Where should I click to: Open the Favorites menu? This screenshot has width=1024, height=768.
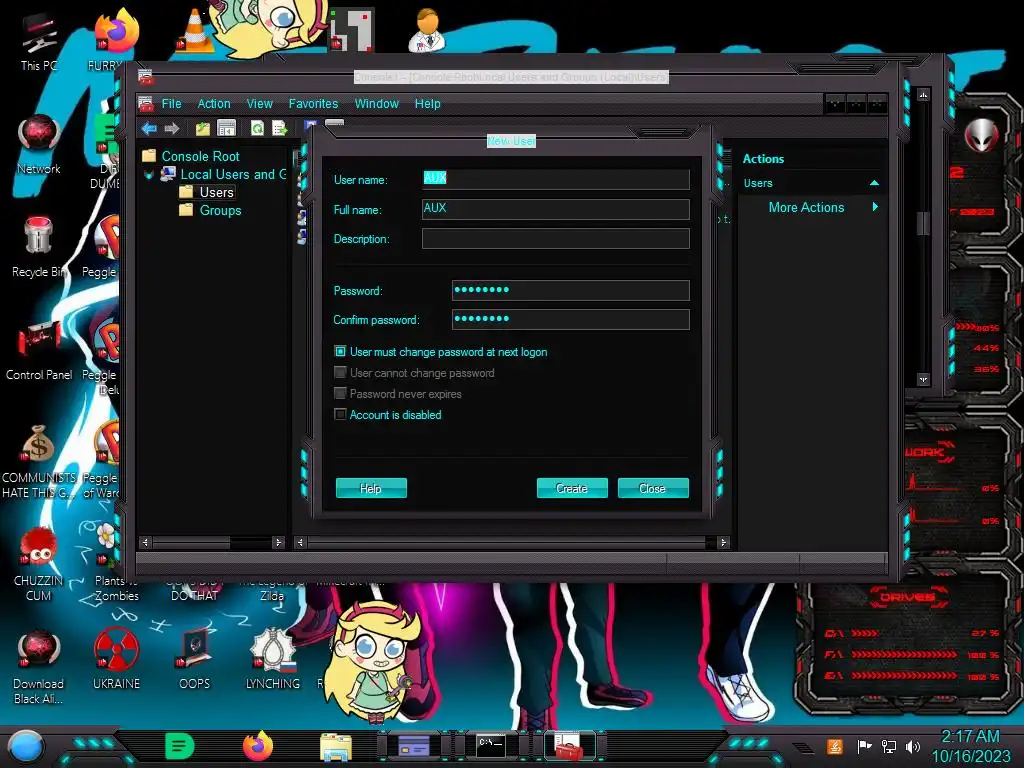click(313, 104)
